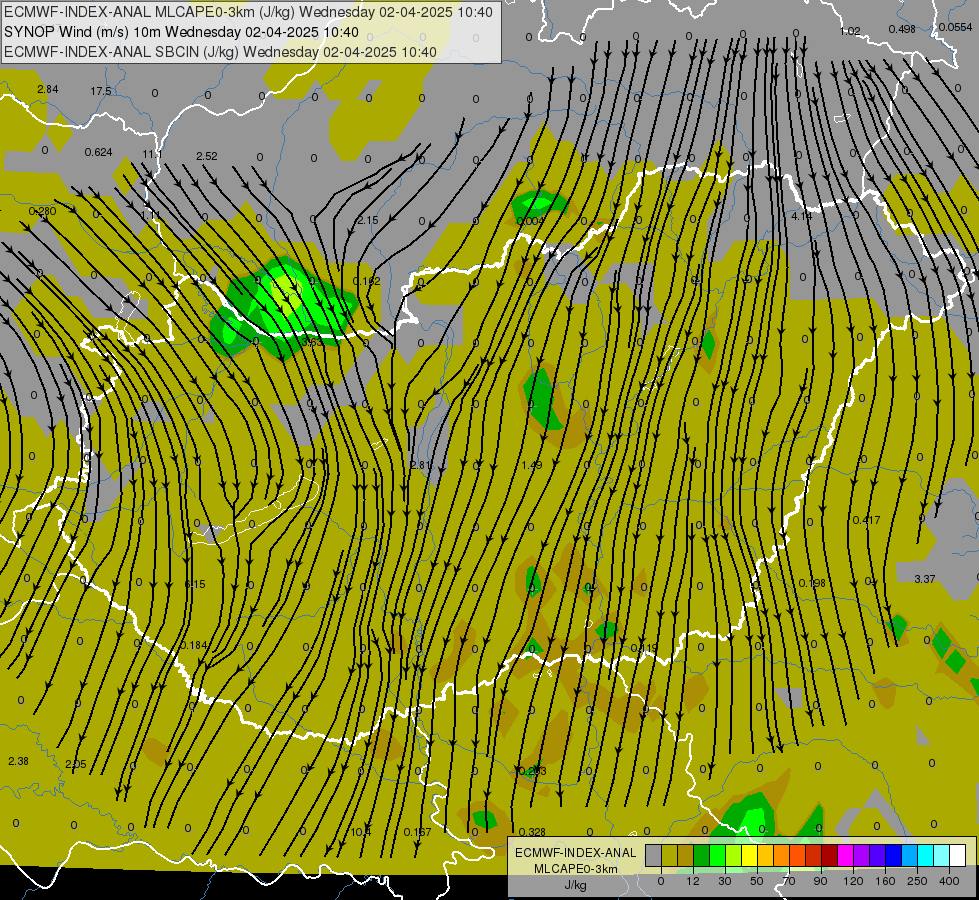979x900 pixels.
Task: Click the olive swatch in the legend
Action: 669,856
